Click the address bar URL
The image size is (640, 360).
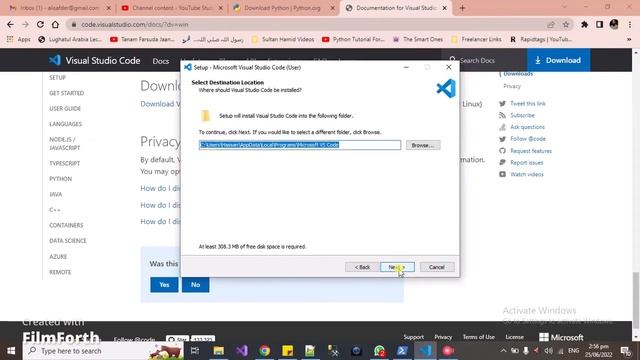click(x=135, y=24)
